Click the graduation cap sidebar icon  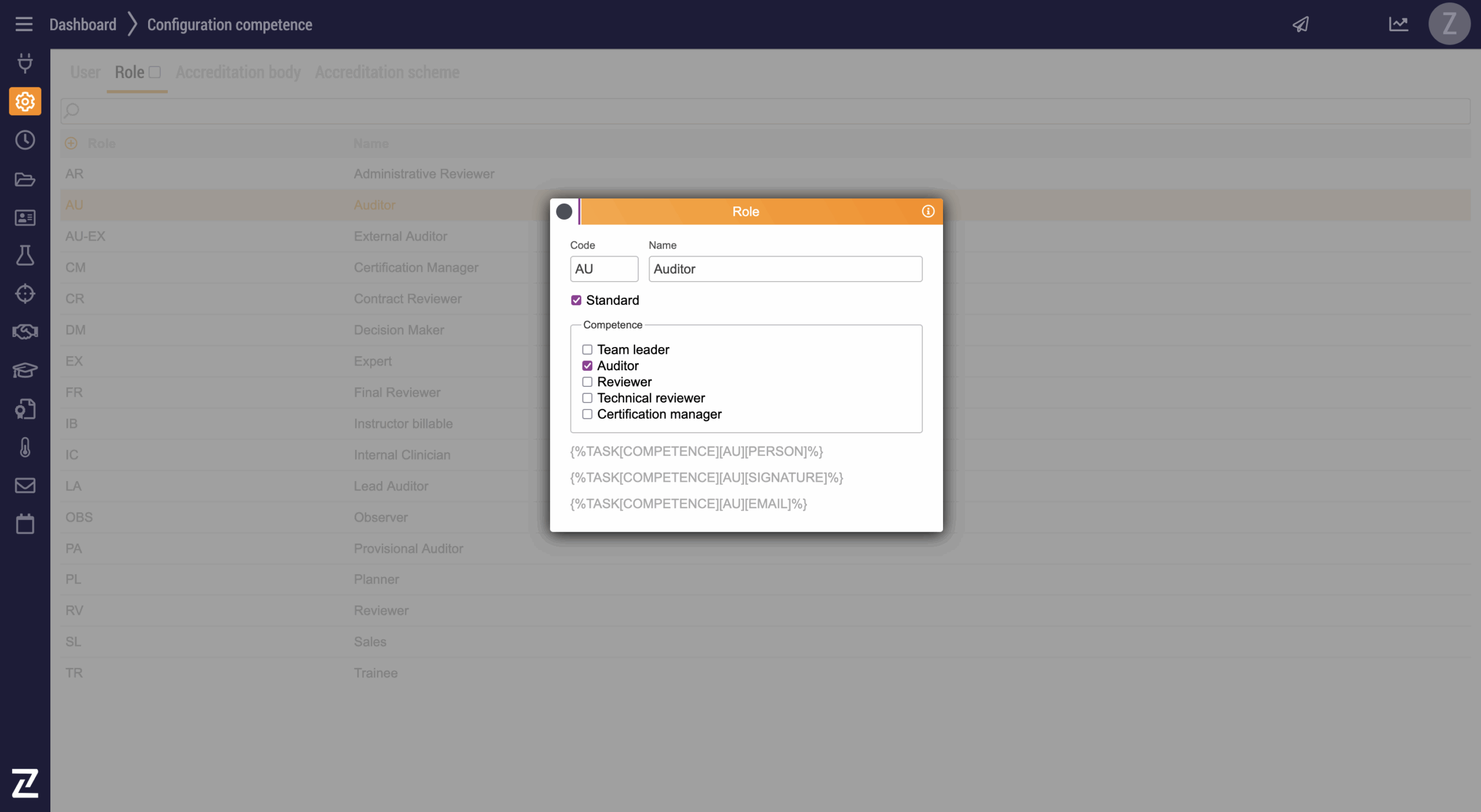pos(25,370)
